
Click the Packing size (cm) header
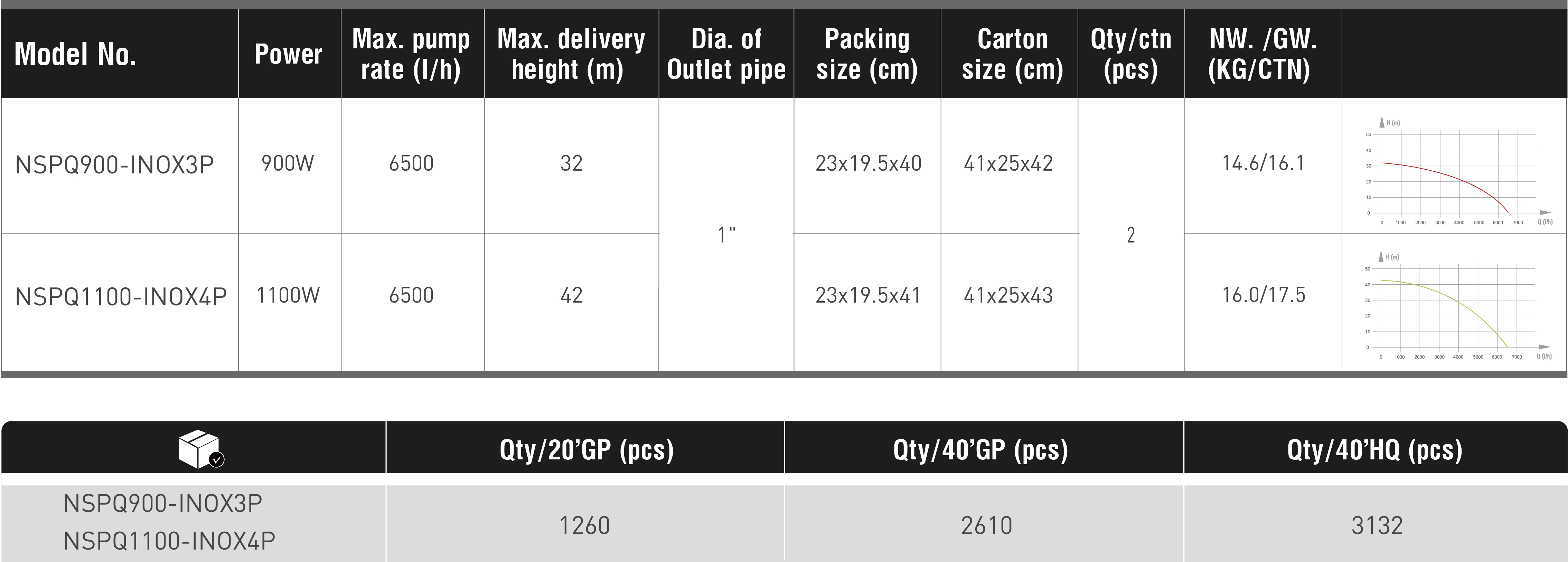tap(867, 54)
